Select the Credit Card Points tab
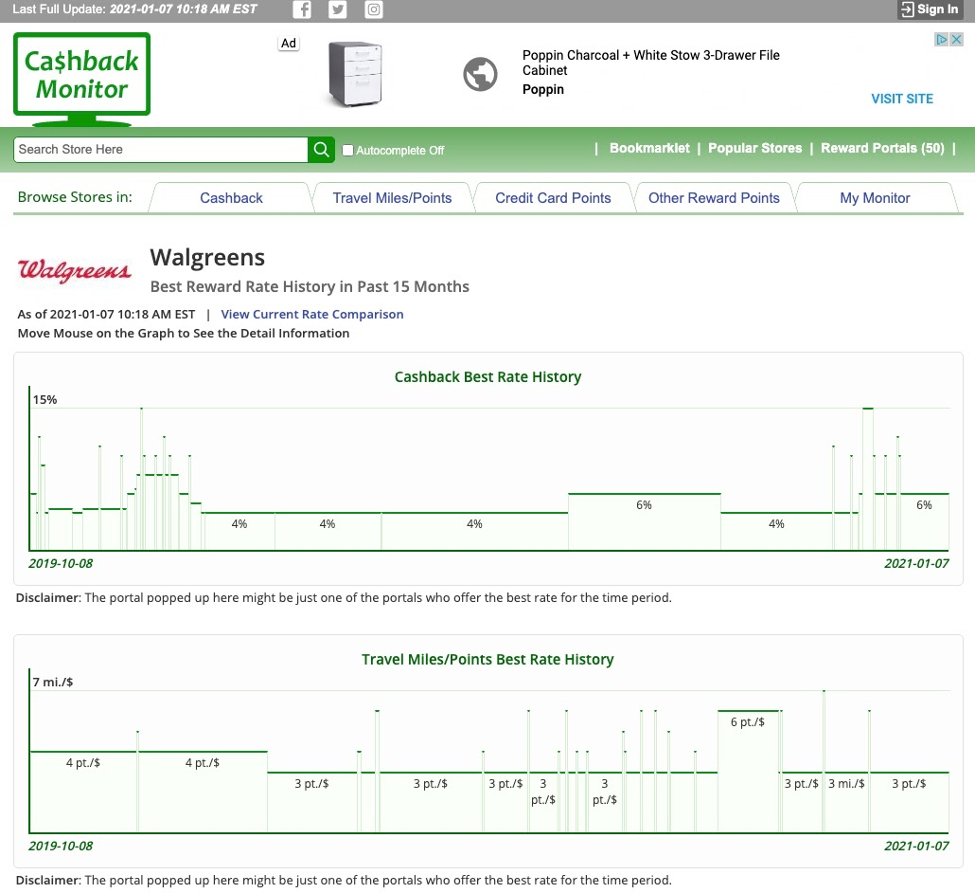Viewport: 977px width, 893px height. tap(553, 198)
